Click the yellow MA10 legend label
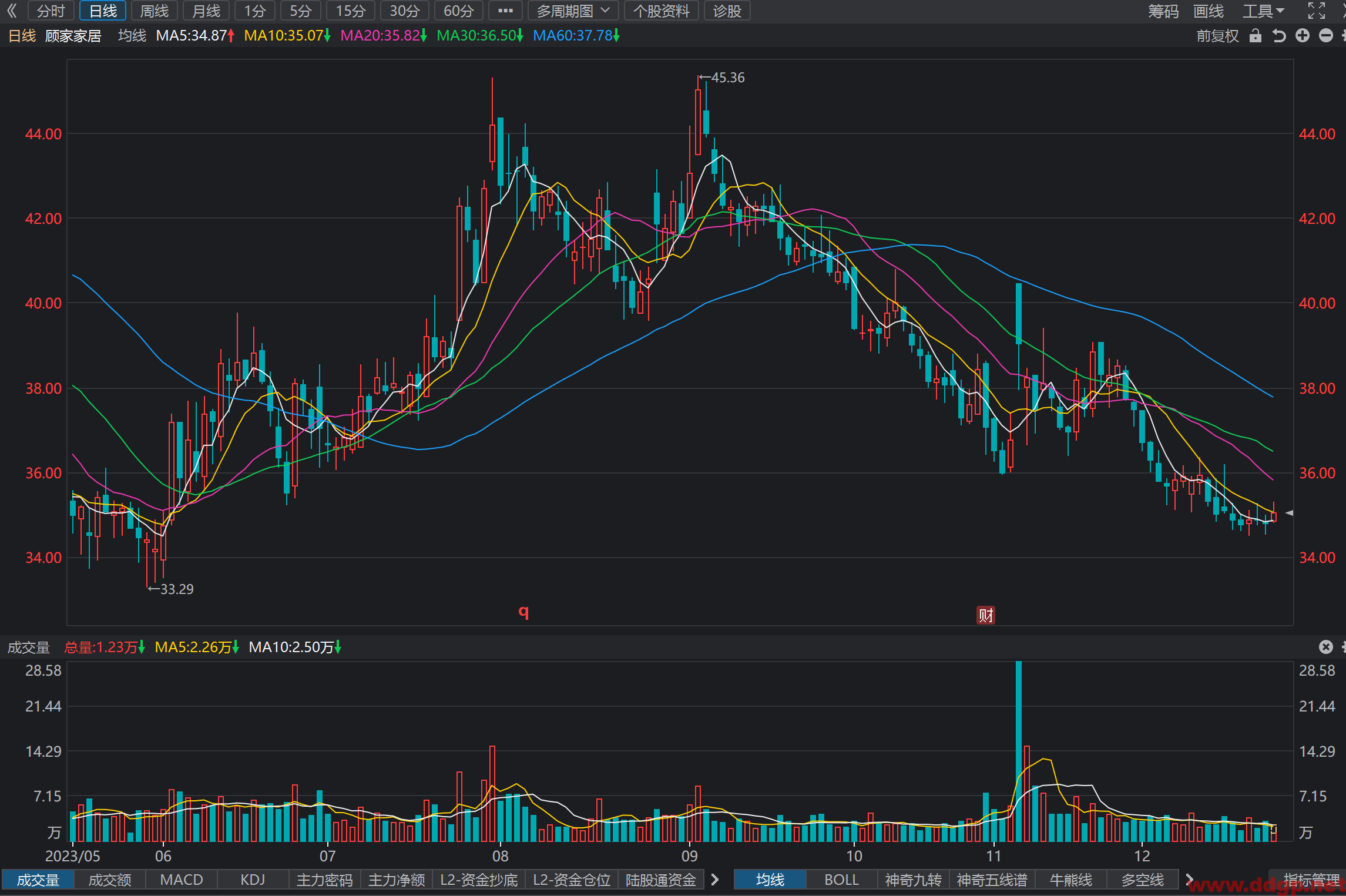Screen dimensions: 1346x896 click(x=287, y=36)
